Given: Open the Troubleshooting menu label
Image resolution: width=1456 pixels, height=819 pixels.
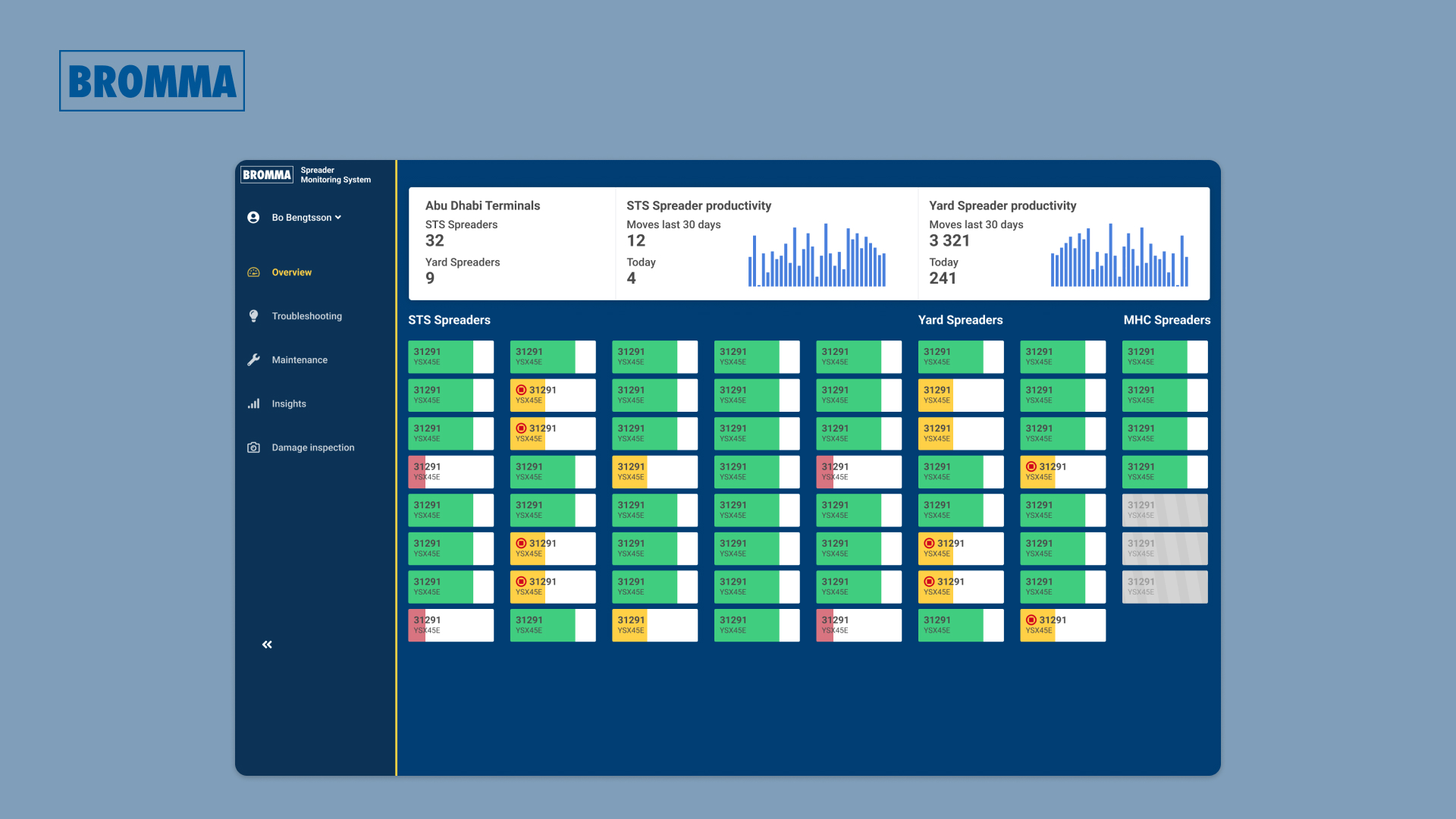Looking at the screenshot, I should [x=307, y=316].
